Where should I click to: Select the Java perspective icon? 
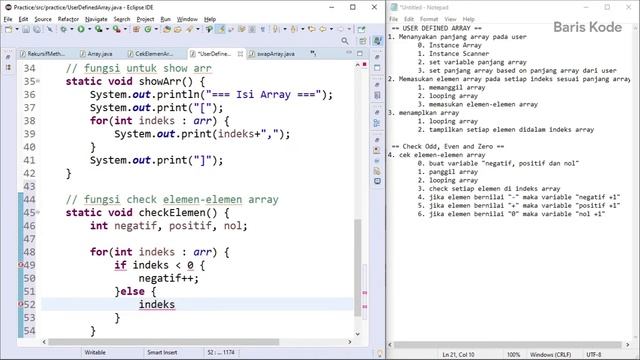point(378,41)
